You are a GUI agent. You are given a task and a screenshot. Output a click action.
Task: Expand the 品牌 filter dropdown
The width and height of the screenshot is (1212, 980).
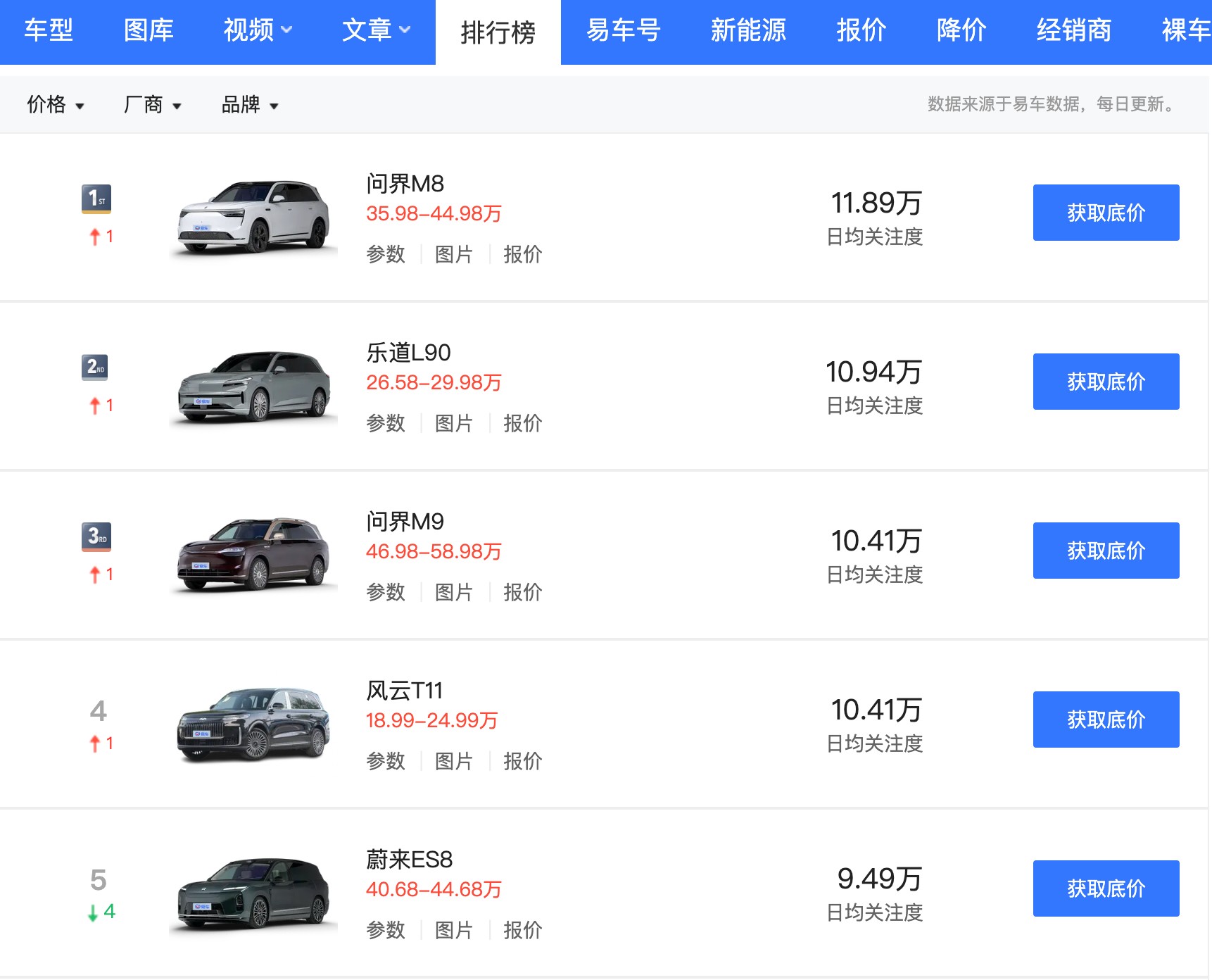249,105
